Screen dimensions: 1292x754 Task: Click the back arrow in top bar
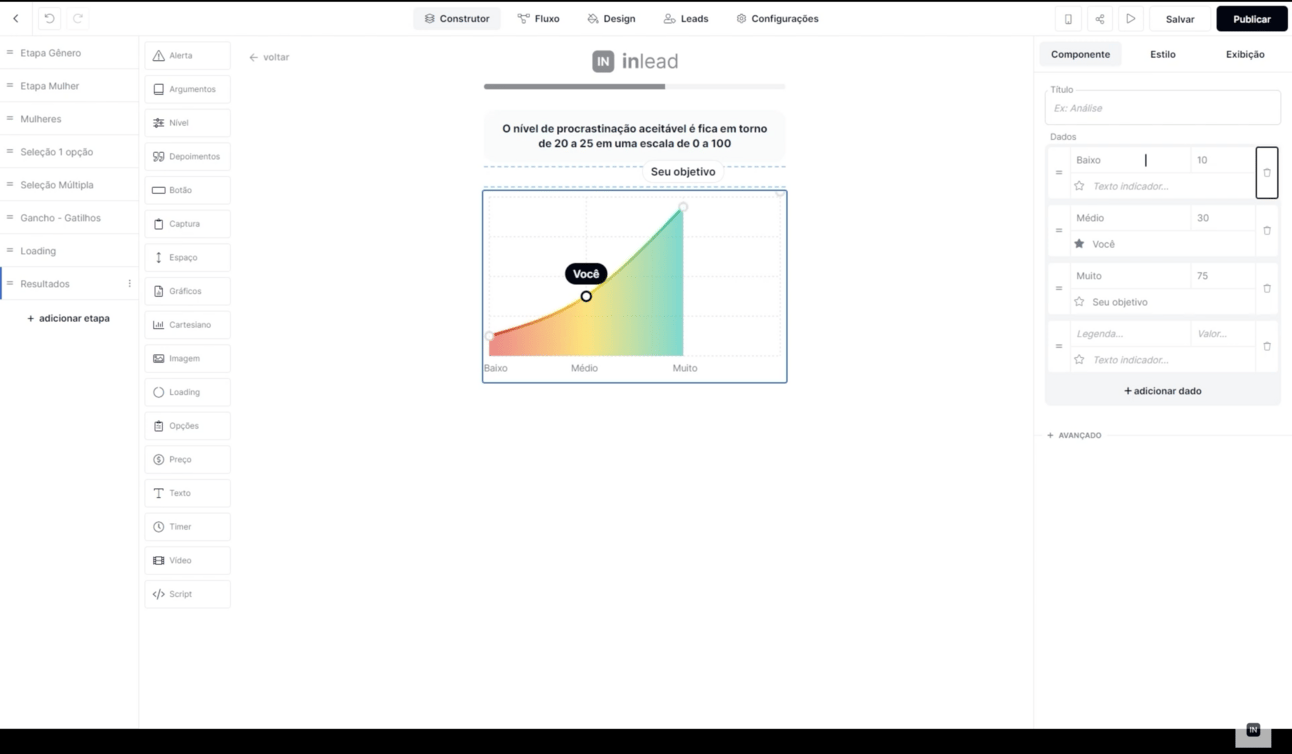click(16, 18)
